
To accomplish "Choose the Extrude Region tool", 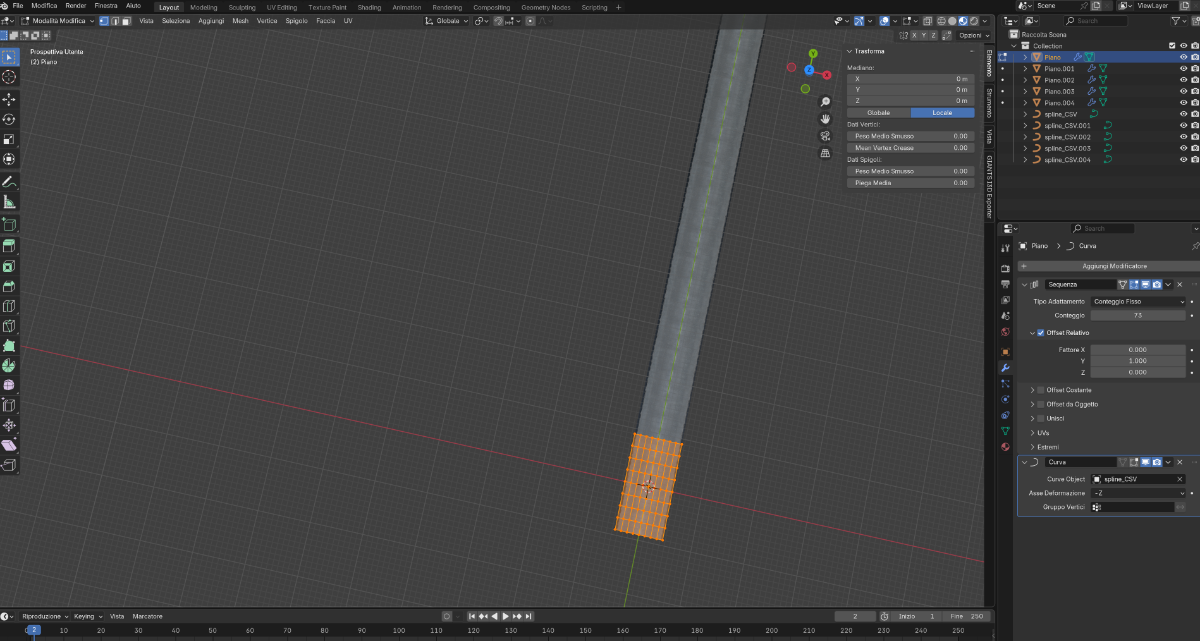I will 9,246.
